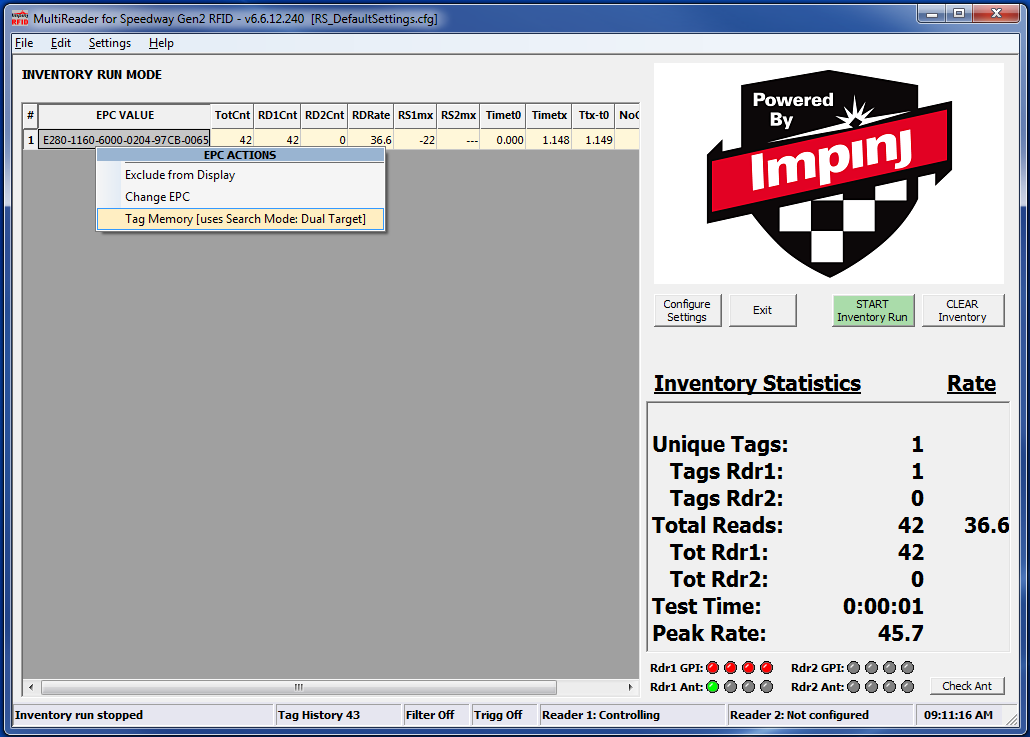Click Filter Off in the status bar
The width and height of the screenshot is (1030, 737).
(x=430, y=715)
